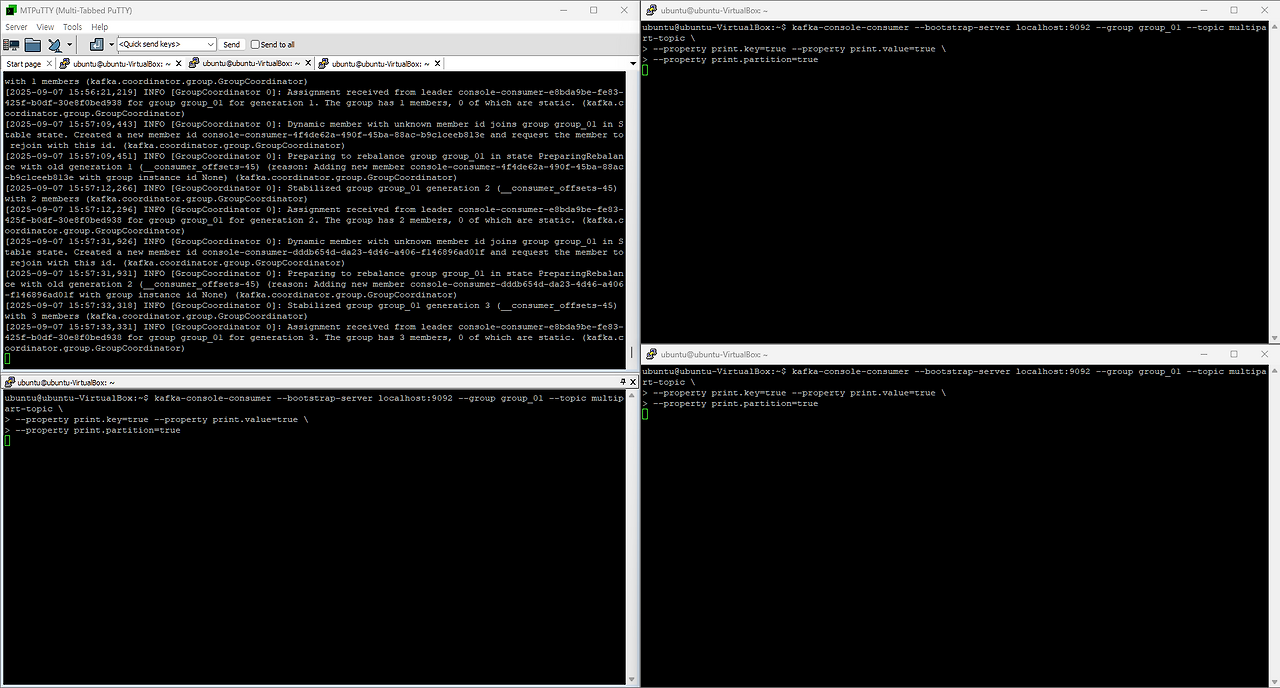Click the tab list dropdown arrow at tab bar end
This screenshot has width=1280, height=688.
pos(633,64)
